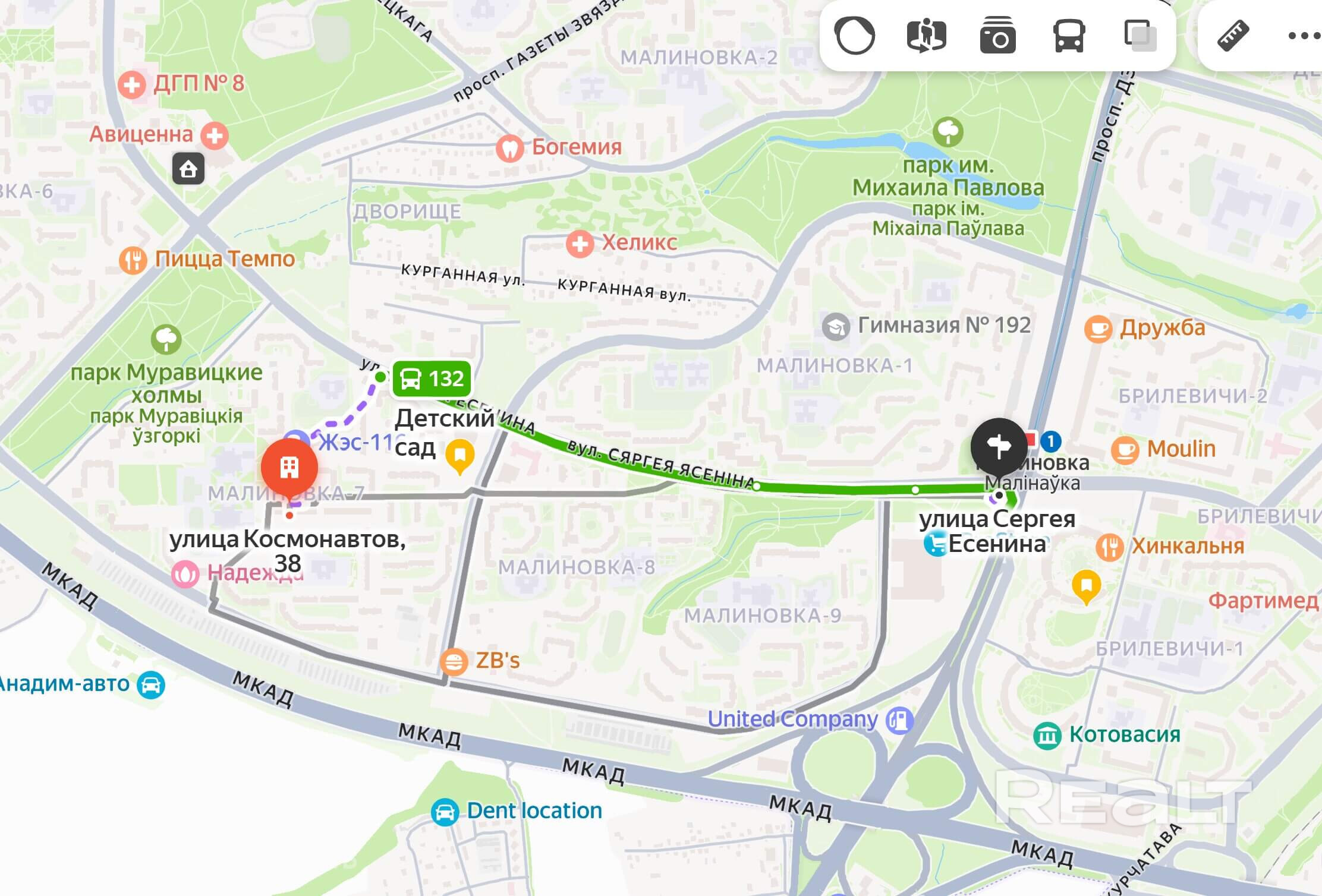Open photos camera toolbar icon
The width and height of the screenshot is (1322, 896).
pos(997,35)
